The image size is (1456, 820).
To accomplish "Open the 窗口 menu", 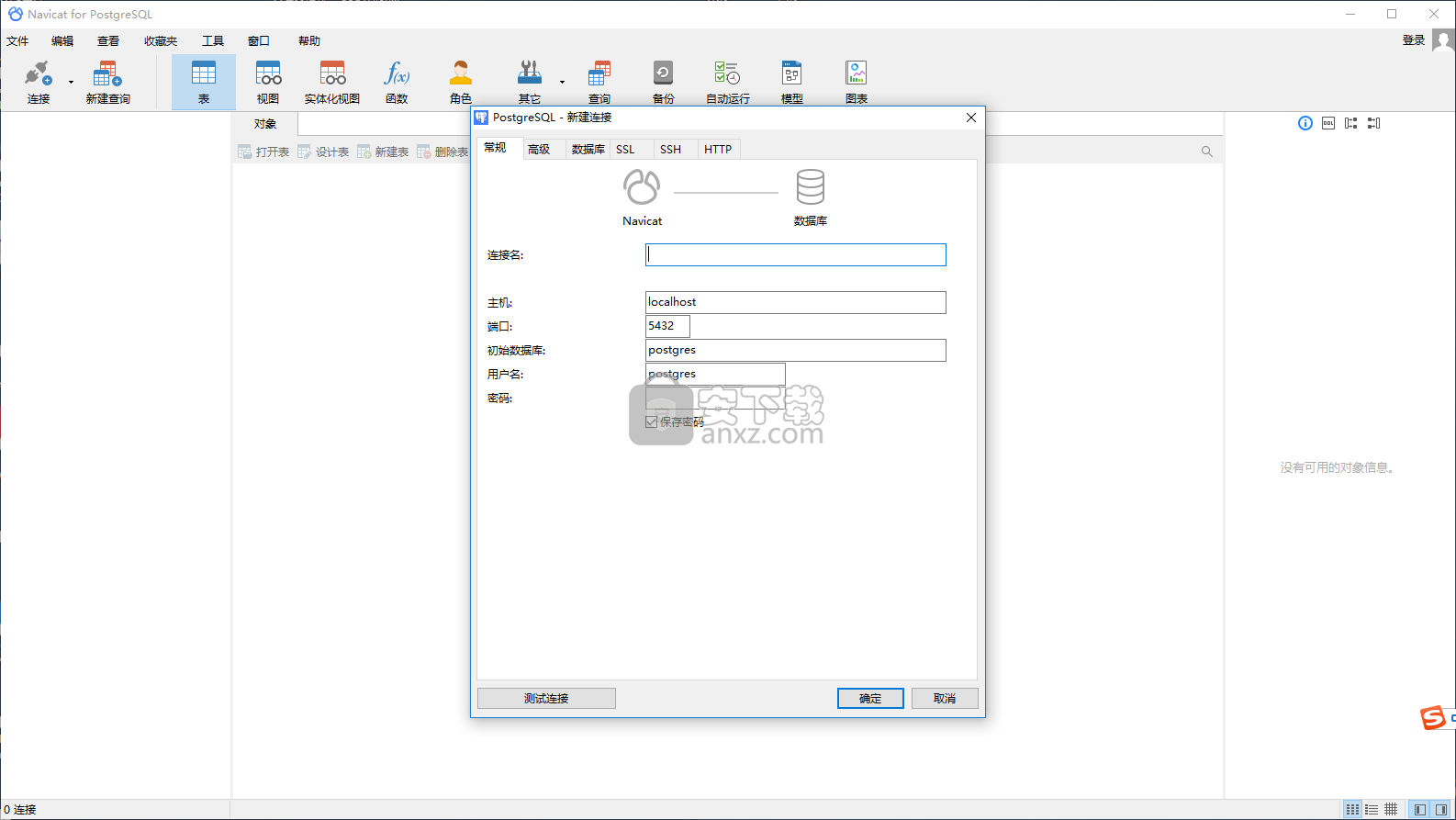I will (259, 41).
